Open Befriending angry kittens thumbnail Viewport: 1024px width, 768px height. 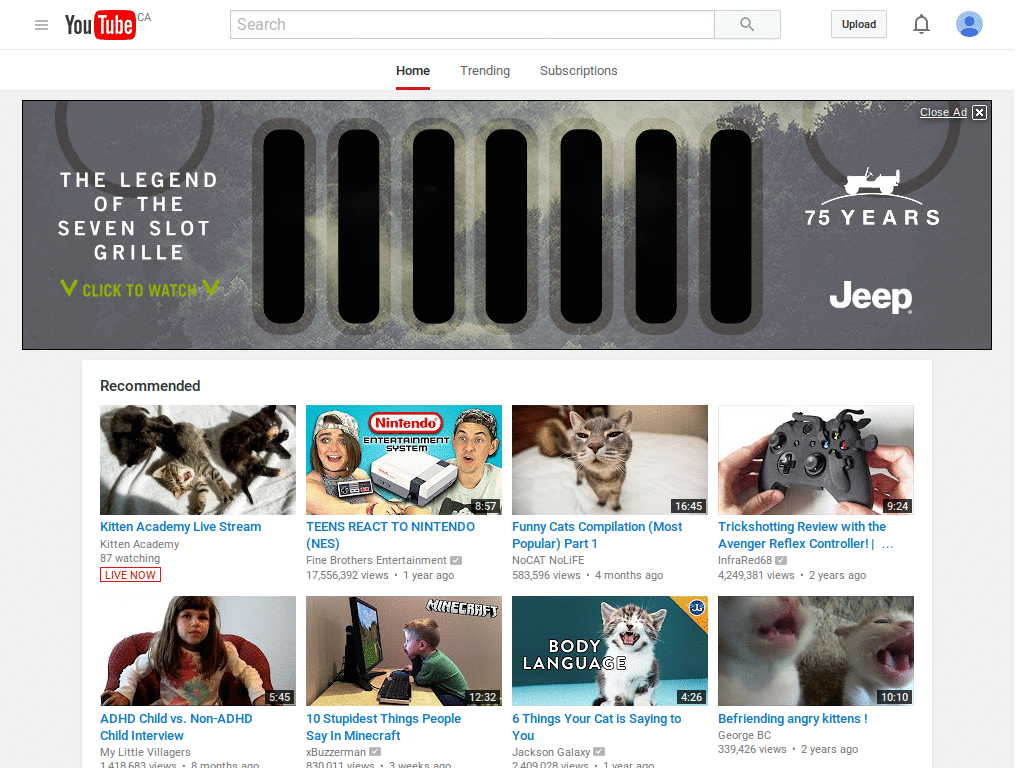(816, 650)
